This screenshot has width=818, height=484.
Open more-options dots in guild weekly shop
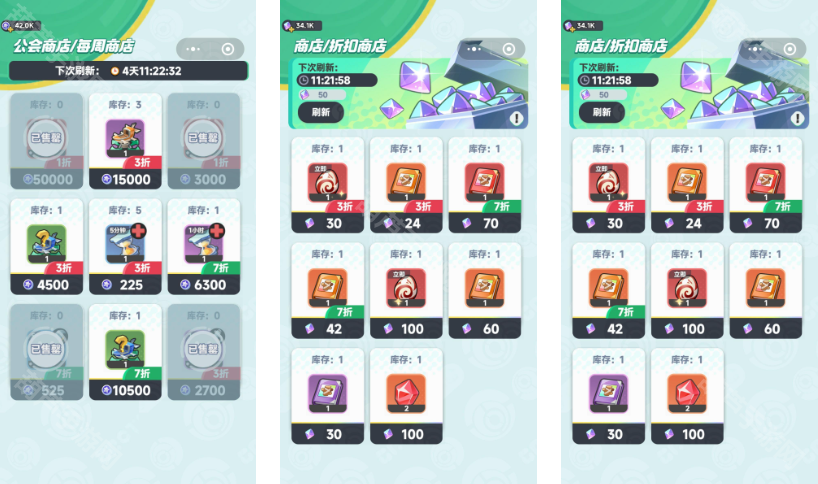click(x=193, y=49)
